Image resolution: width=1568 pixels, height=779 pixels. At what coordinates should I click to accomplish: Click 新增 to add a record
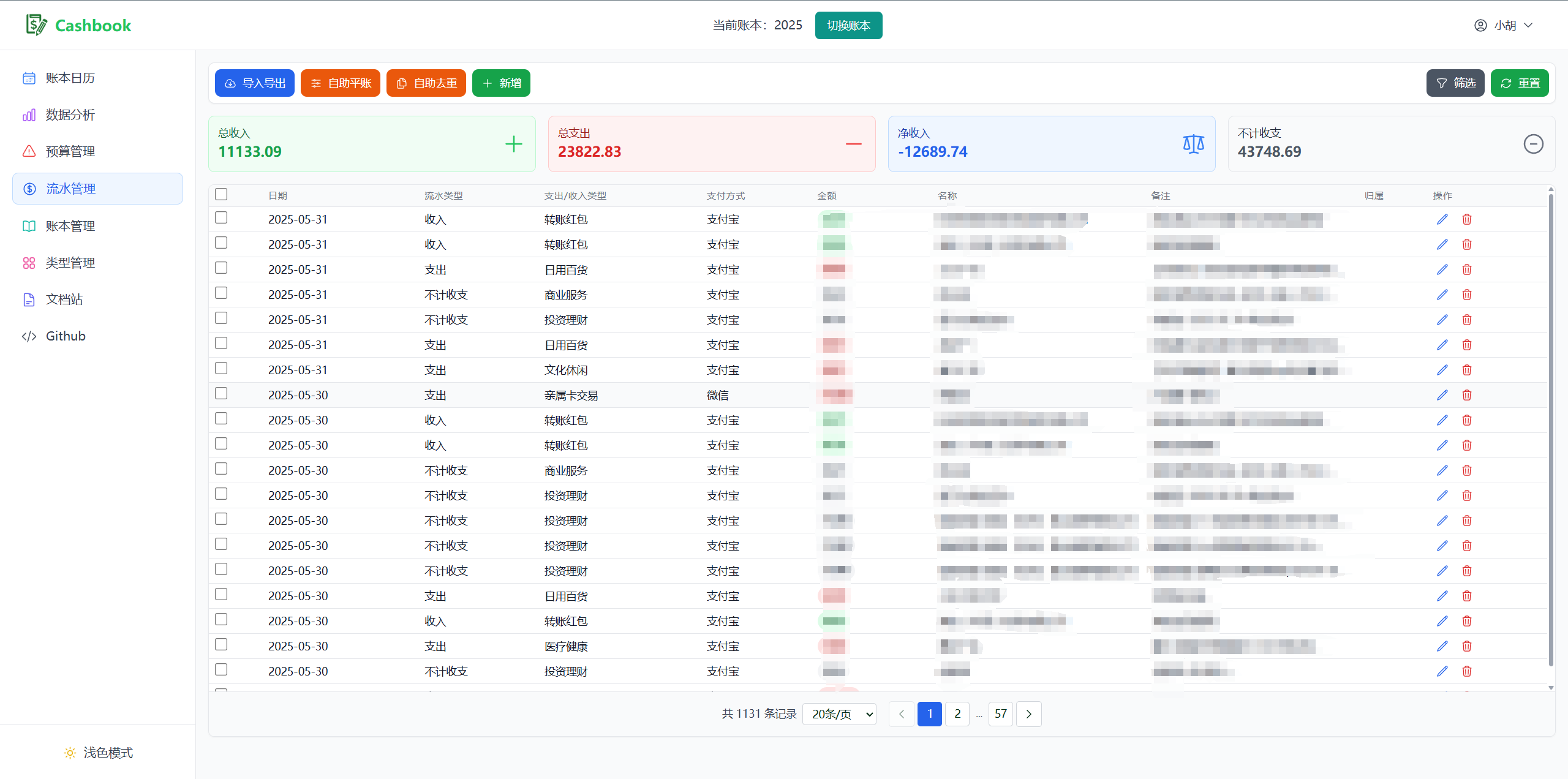pyautogui.click(x=501, y=83)
